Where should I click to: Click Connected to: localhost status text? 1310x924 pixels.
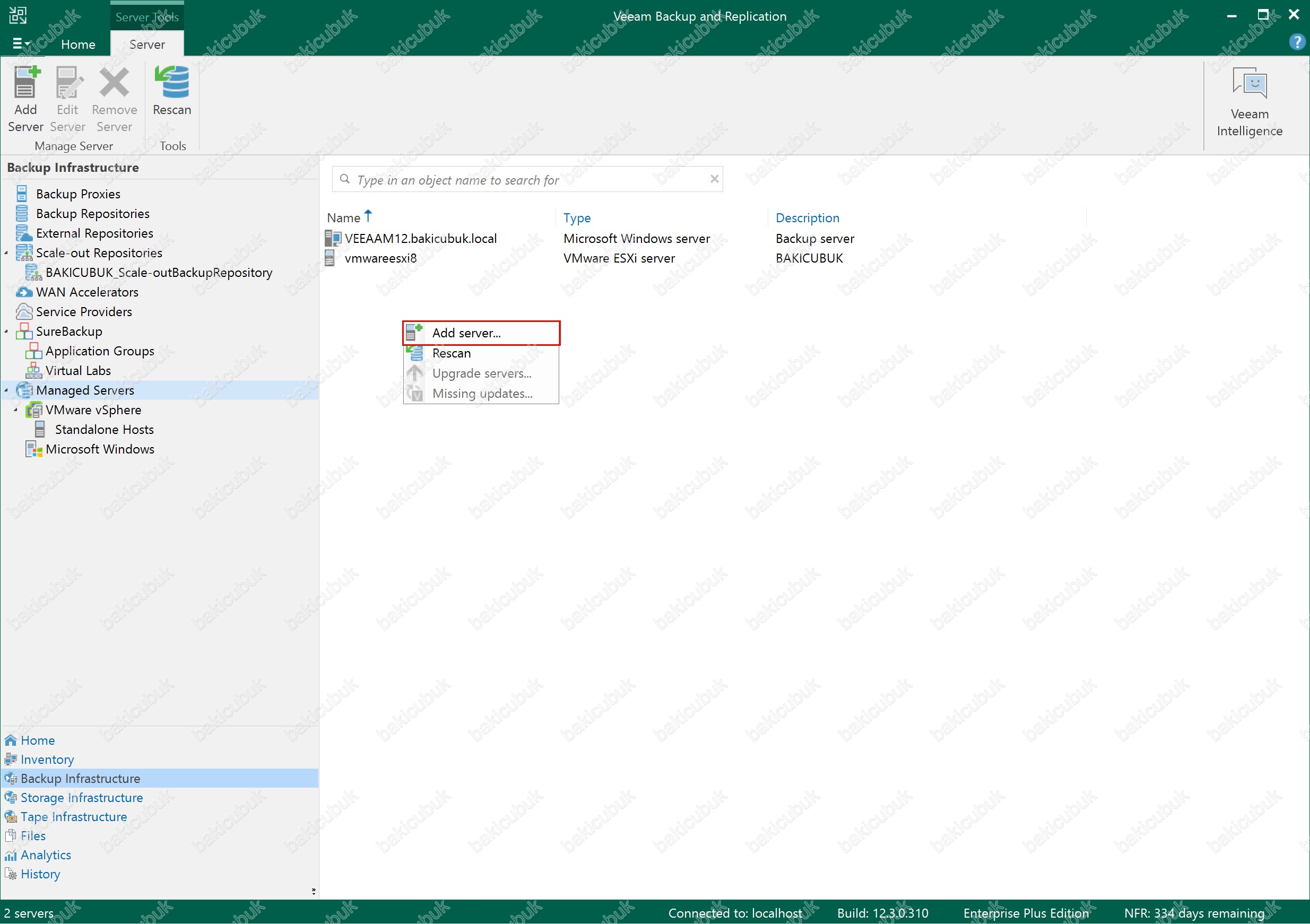[x=735, y=913]
